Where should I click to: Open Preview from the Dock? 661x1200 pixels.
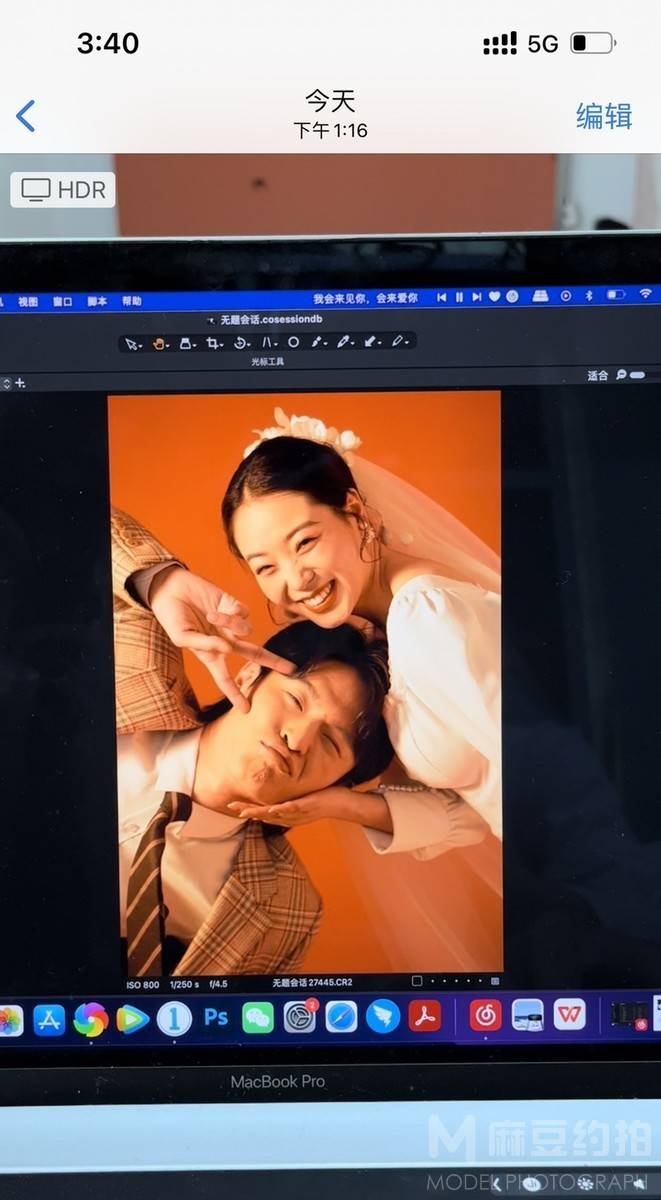tap(528, 1013)
